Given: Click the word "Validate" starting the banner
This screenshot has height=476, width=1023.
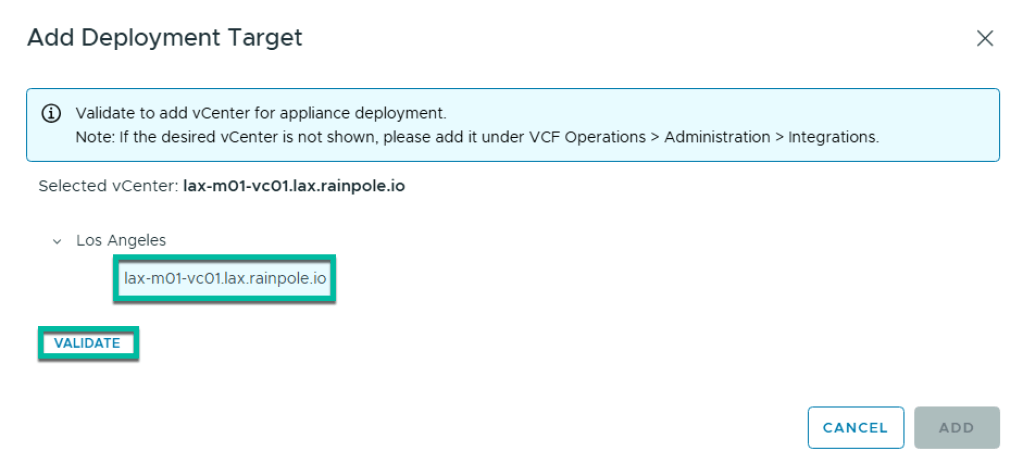Looking at the screenshot, I should tap(104, 113).
